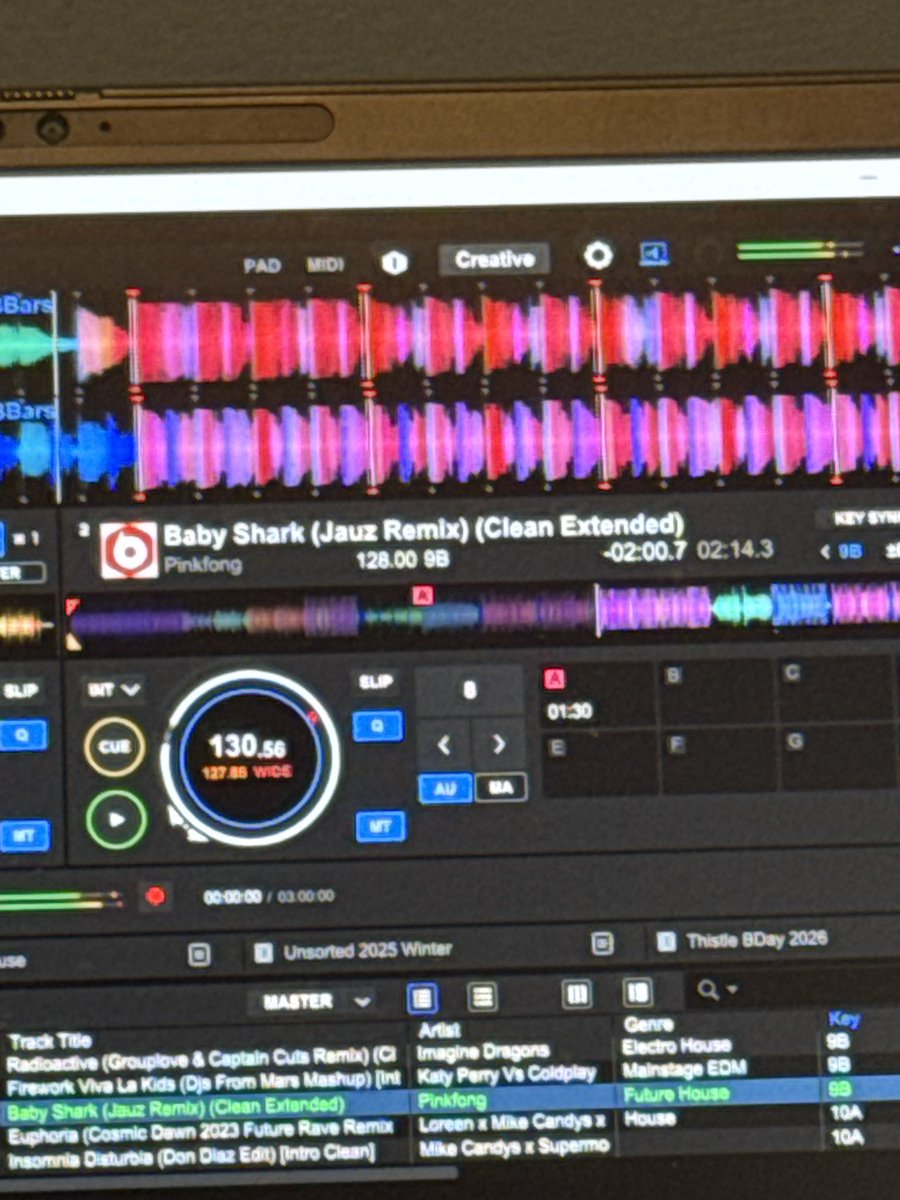
Task: Select MA manual loop mode
Action: coord(500,788)
